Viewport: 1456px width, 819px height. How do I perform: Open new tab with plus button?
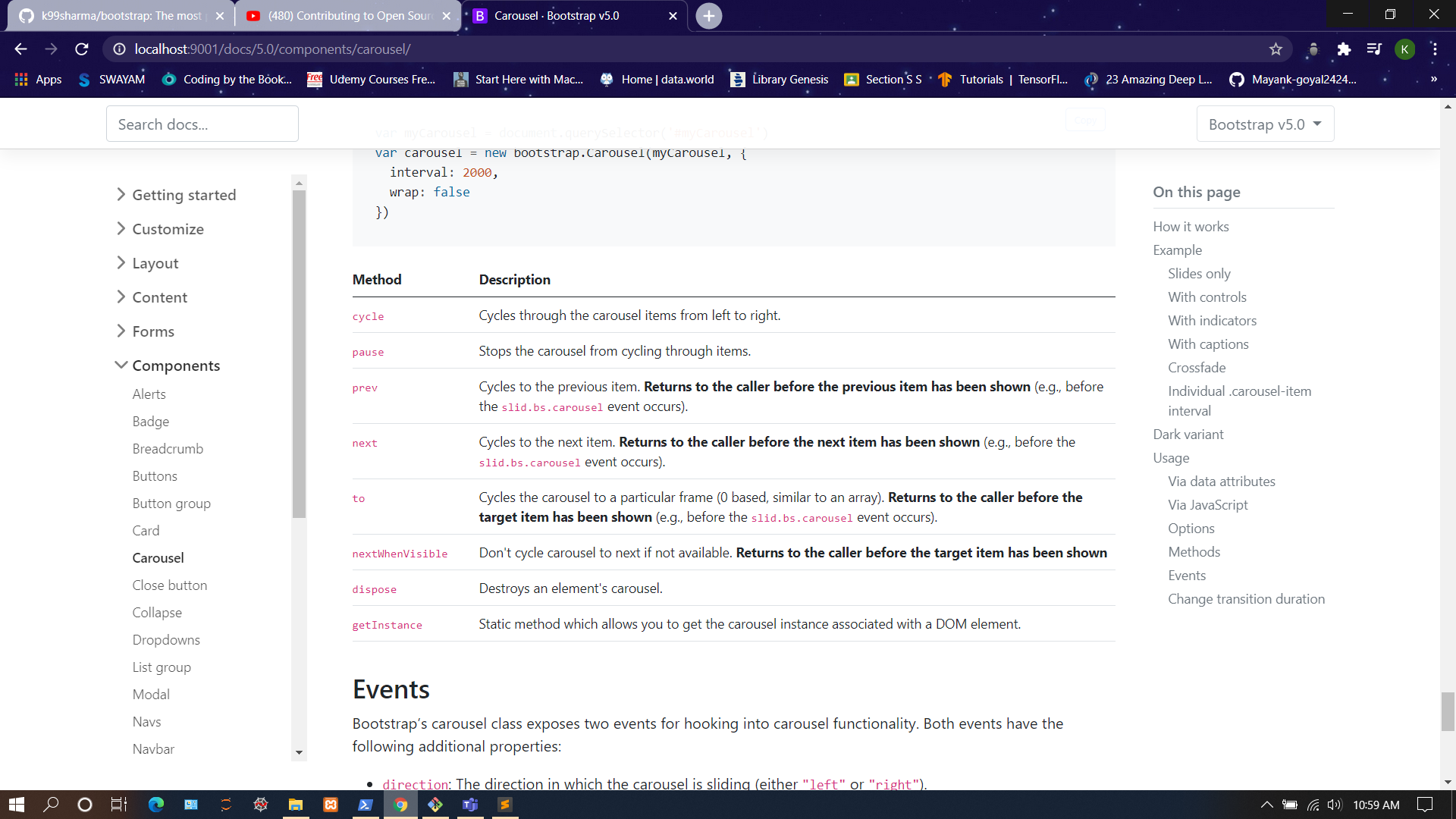tap(708, 16)
